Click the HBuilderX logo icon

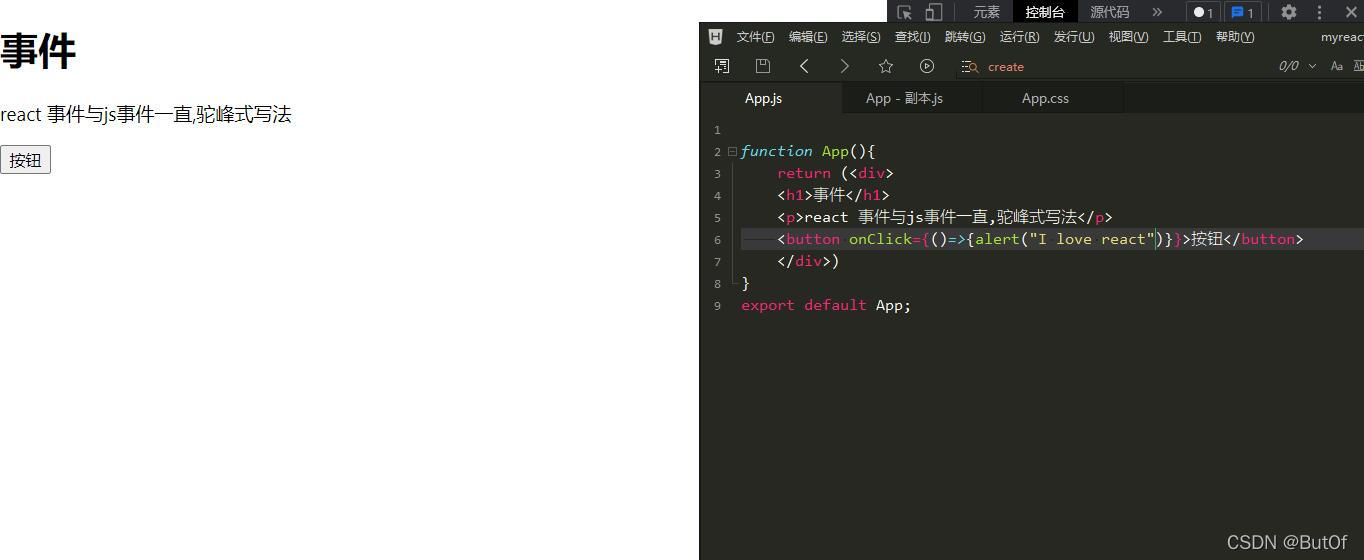coord(715,37)
